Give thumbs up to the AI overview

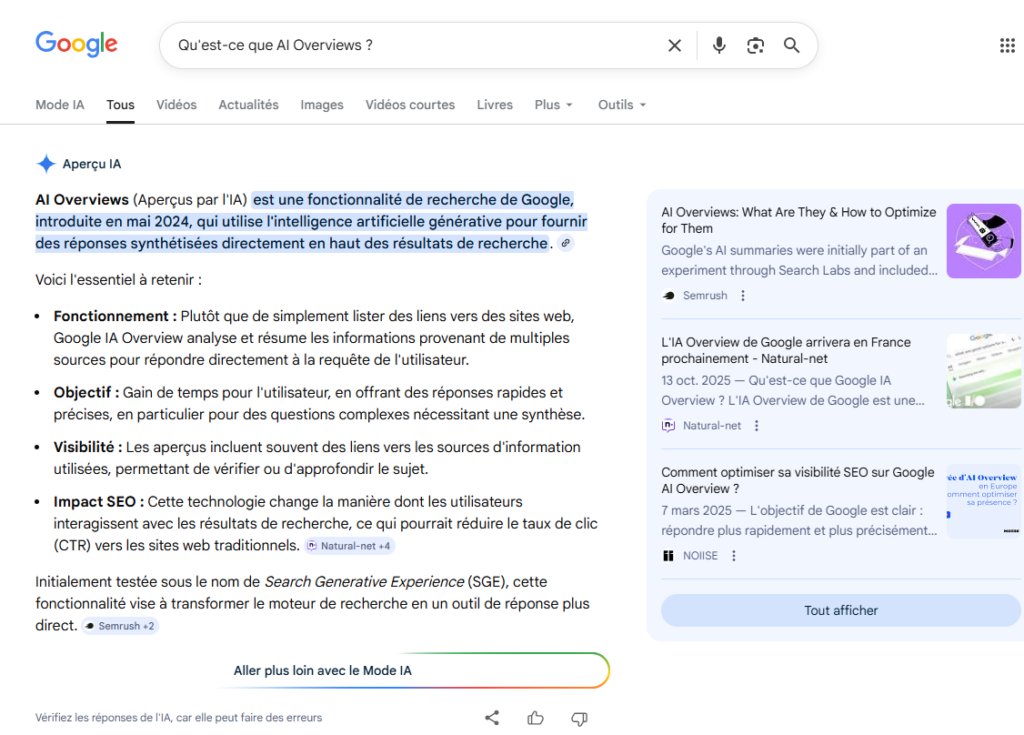[x=535, y=717]
